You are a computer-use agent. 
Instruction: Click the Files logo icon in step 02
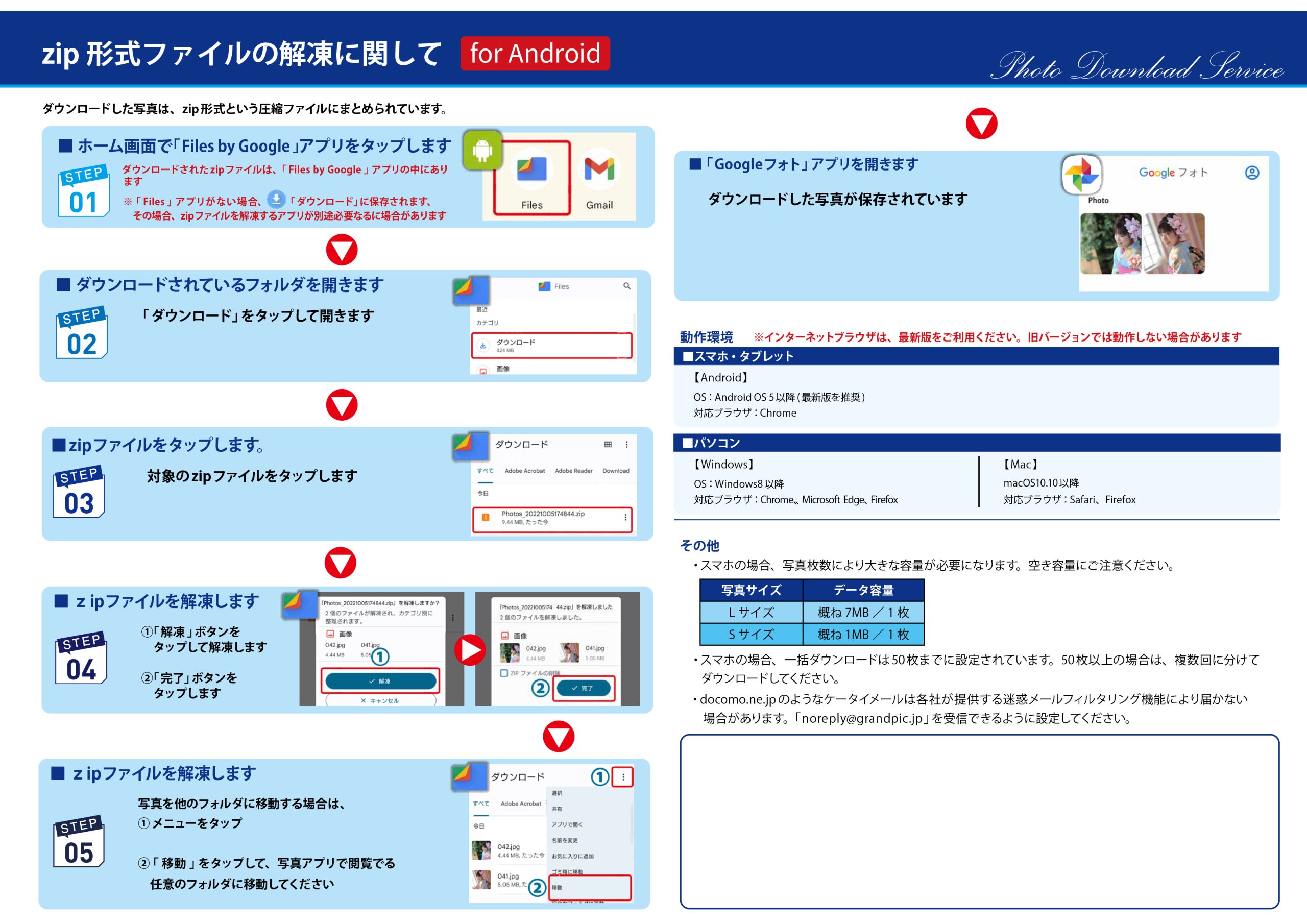coord(471,291)
